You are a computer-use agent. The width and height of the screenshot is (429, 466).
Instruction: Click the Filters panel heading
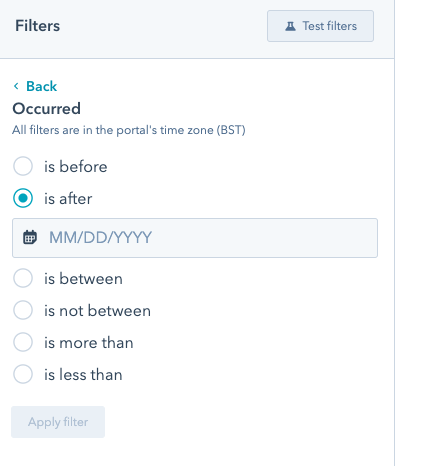(x=38, y=26)
